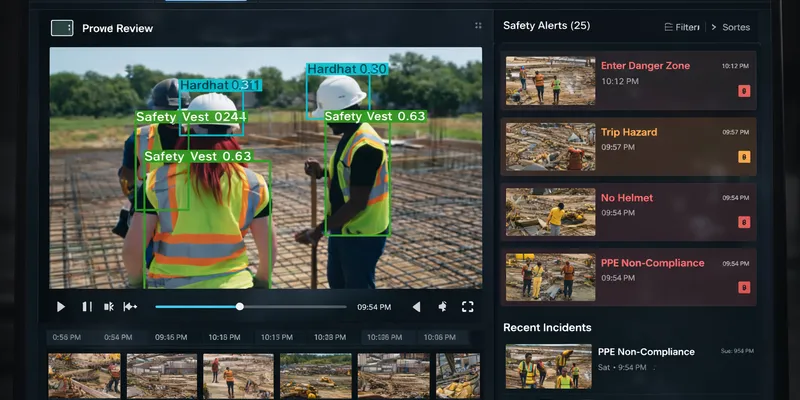Open the Enter Danger Zone alert

pyautogui.click(x=629, y=81)
